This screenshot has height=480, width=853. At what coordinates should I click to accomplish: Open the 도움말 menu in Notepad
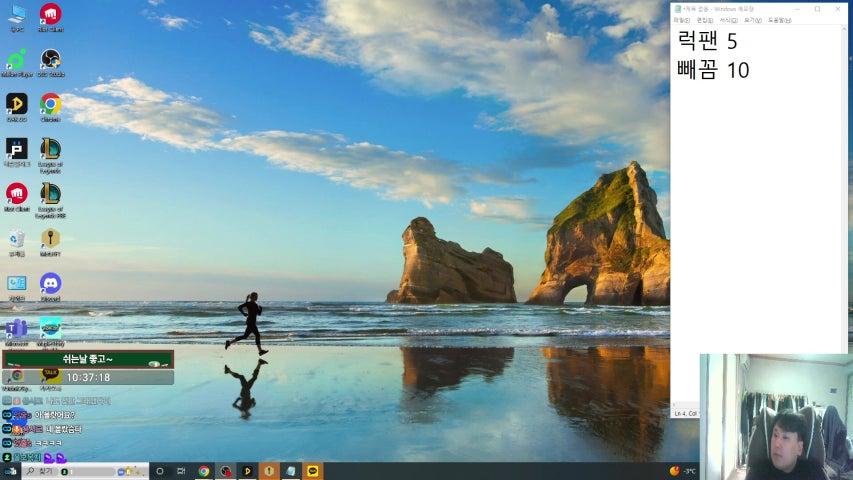778,20
